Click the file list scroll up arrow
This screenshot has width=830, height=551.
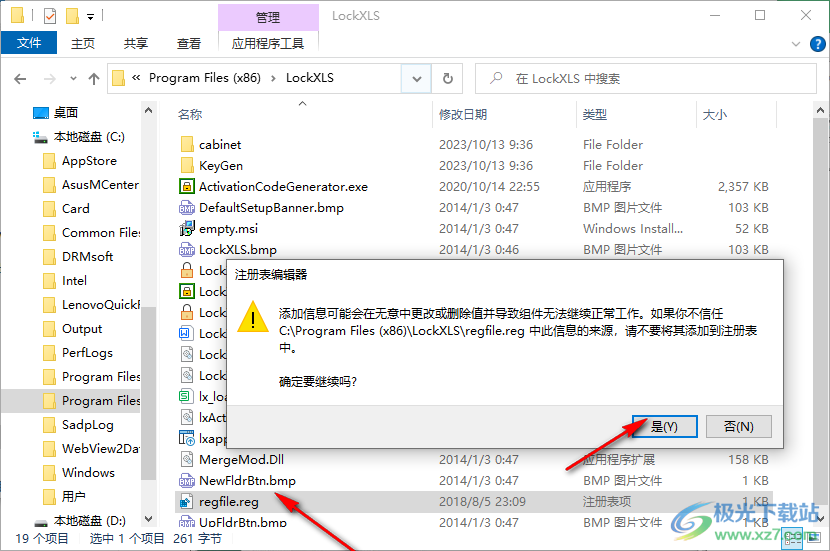[x=820, y=111]
